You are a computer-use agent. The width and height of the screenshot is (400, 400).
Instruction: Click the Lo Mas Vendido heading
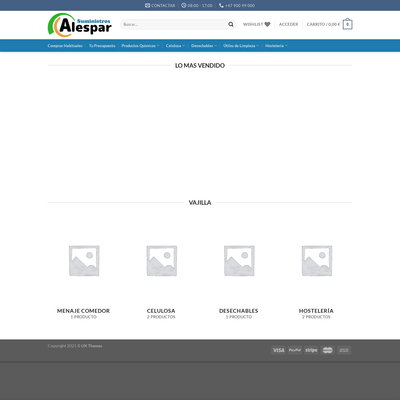click(200, 66)
